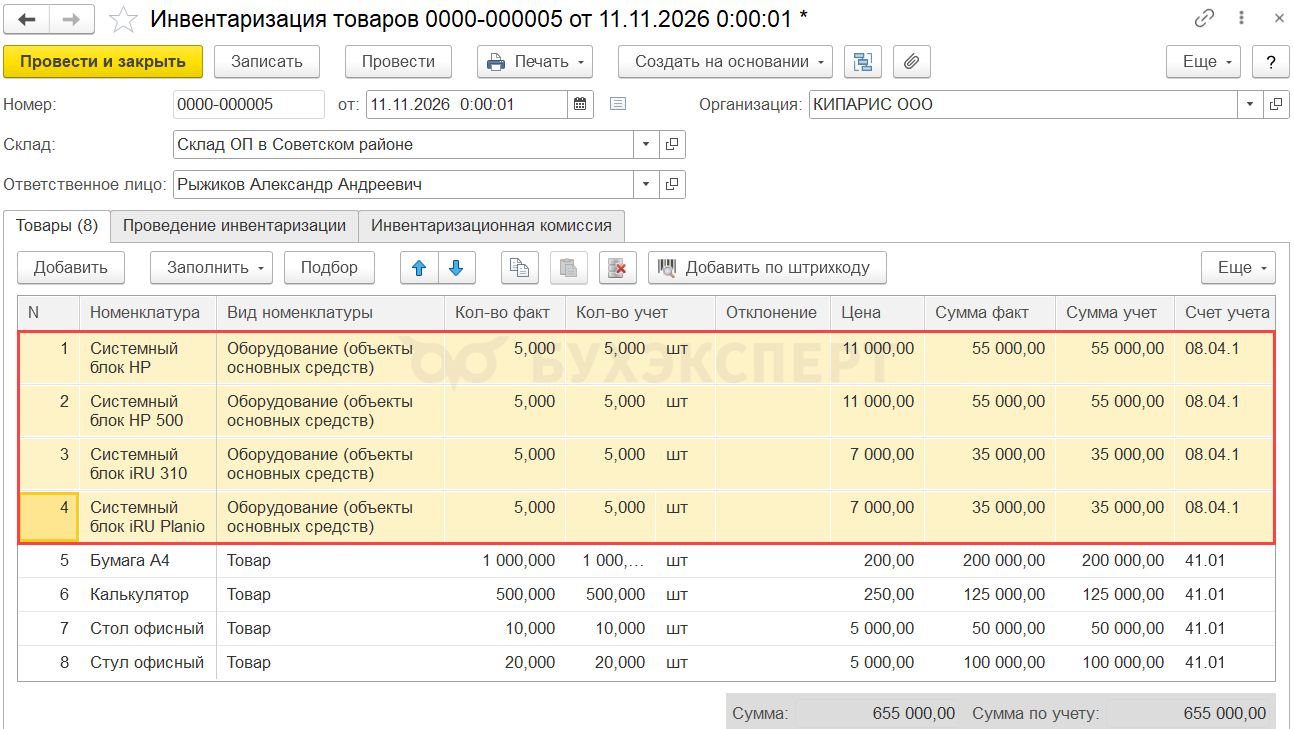Move row down with blue arrow
This screenshot has width=1294, height=729.
[x=456, y=268]
